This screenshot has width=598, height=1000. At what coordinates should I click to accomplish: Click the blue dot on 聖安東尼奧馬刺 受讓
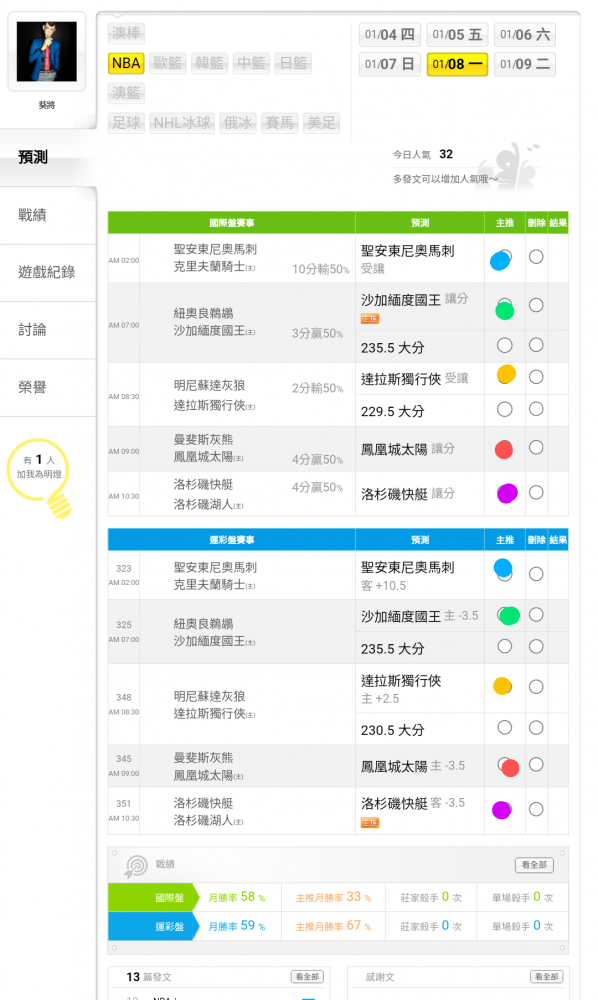click(x=500, y=261)
